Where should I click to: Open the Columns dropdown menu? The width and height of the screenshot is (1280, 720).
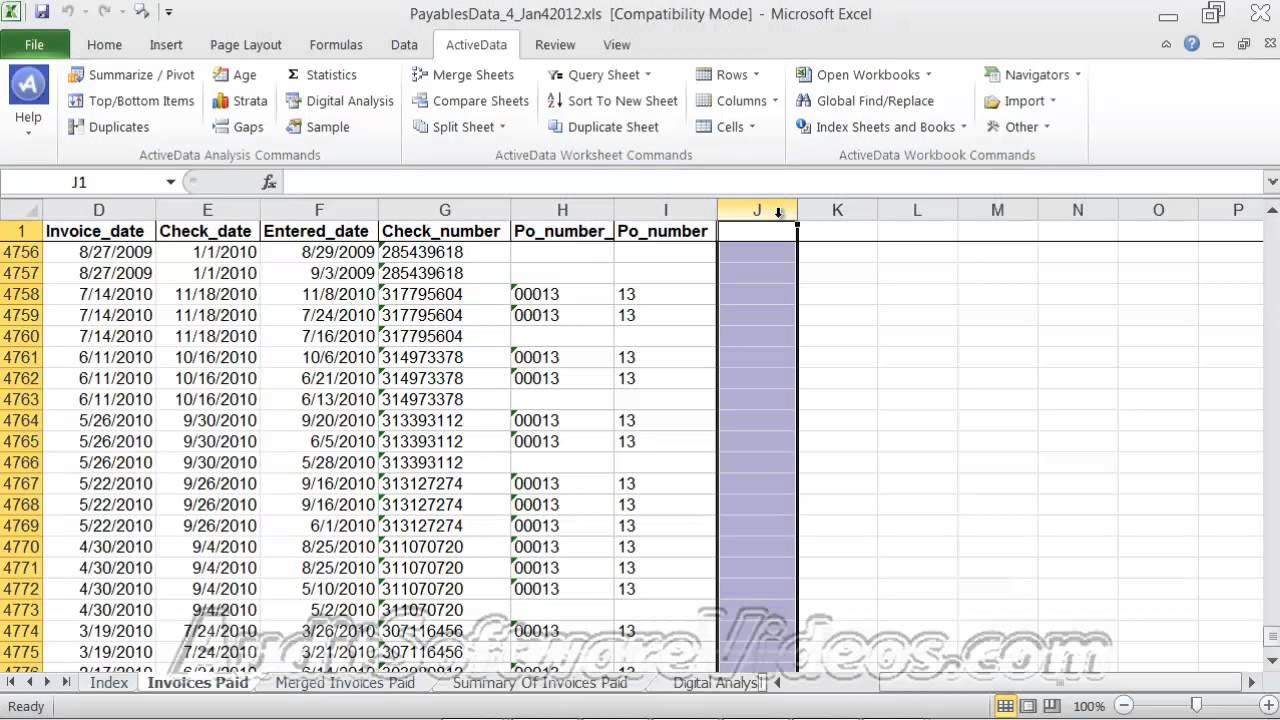737,101
